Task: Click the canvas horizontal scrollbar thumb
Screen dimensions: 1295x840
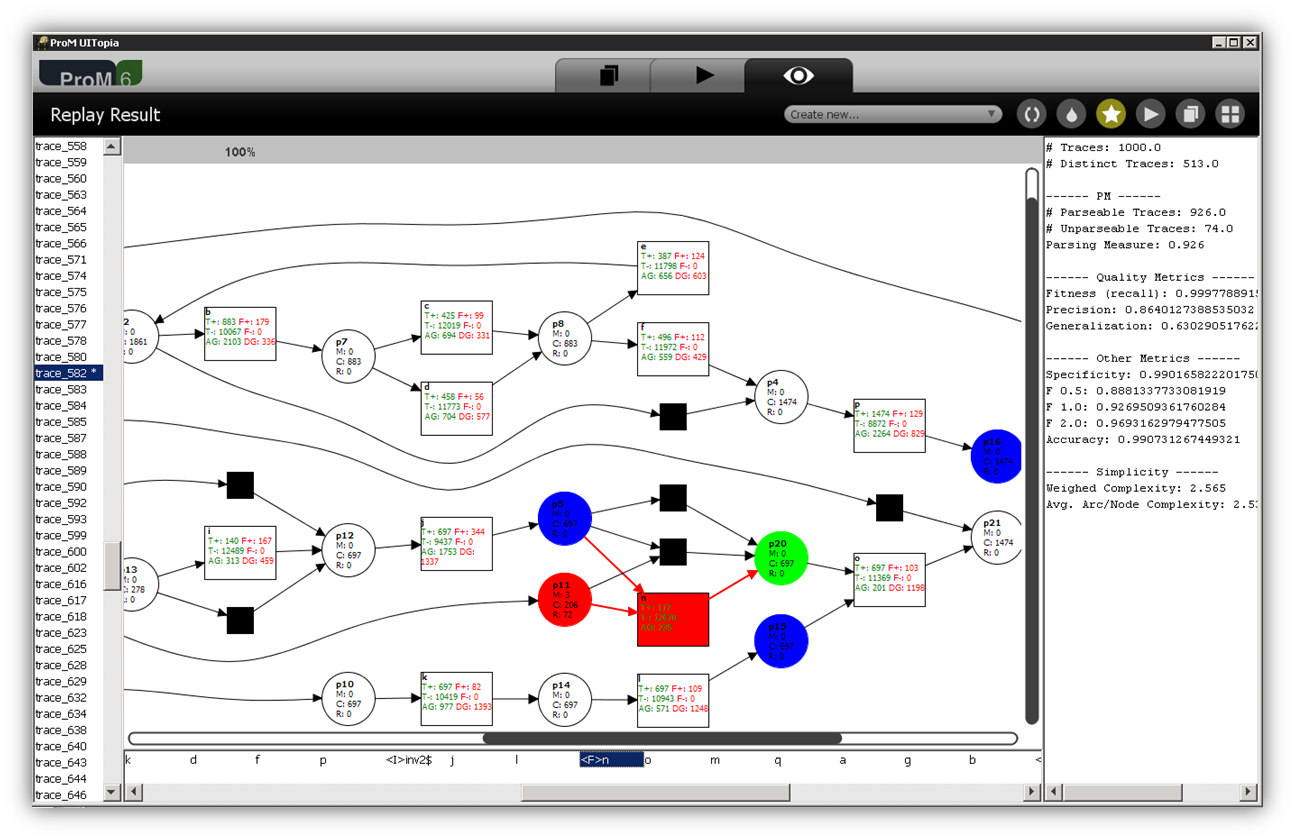Action: click(x=662, y=739)
